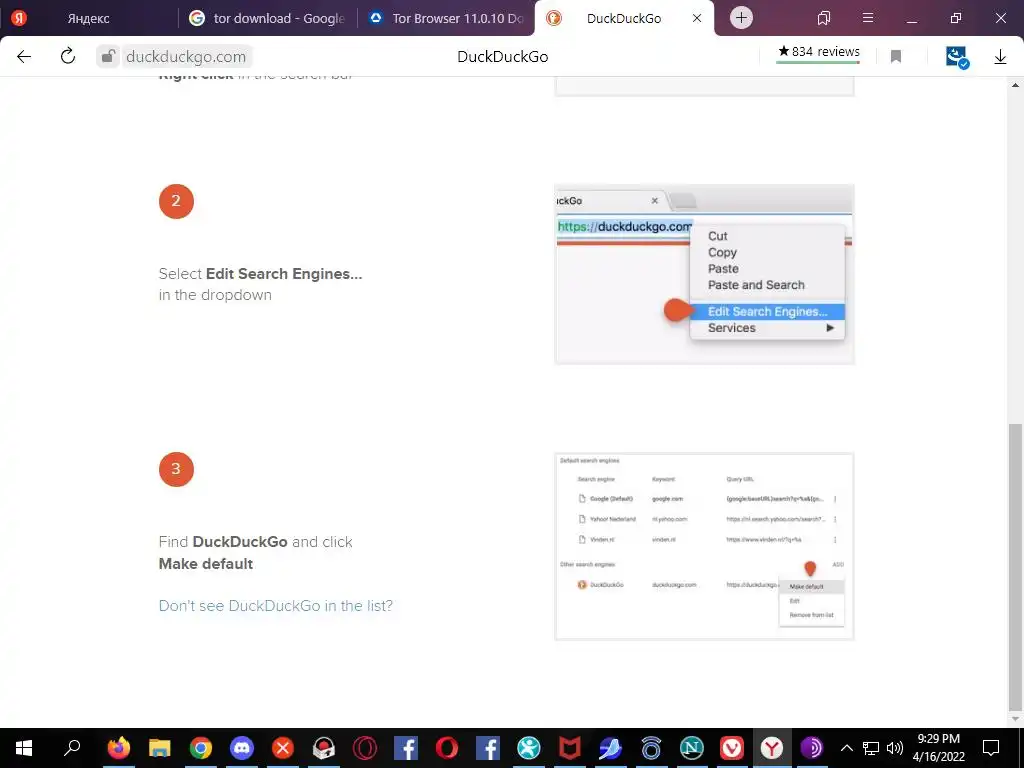Open the red X app in taskbar

(283, 748)
